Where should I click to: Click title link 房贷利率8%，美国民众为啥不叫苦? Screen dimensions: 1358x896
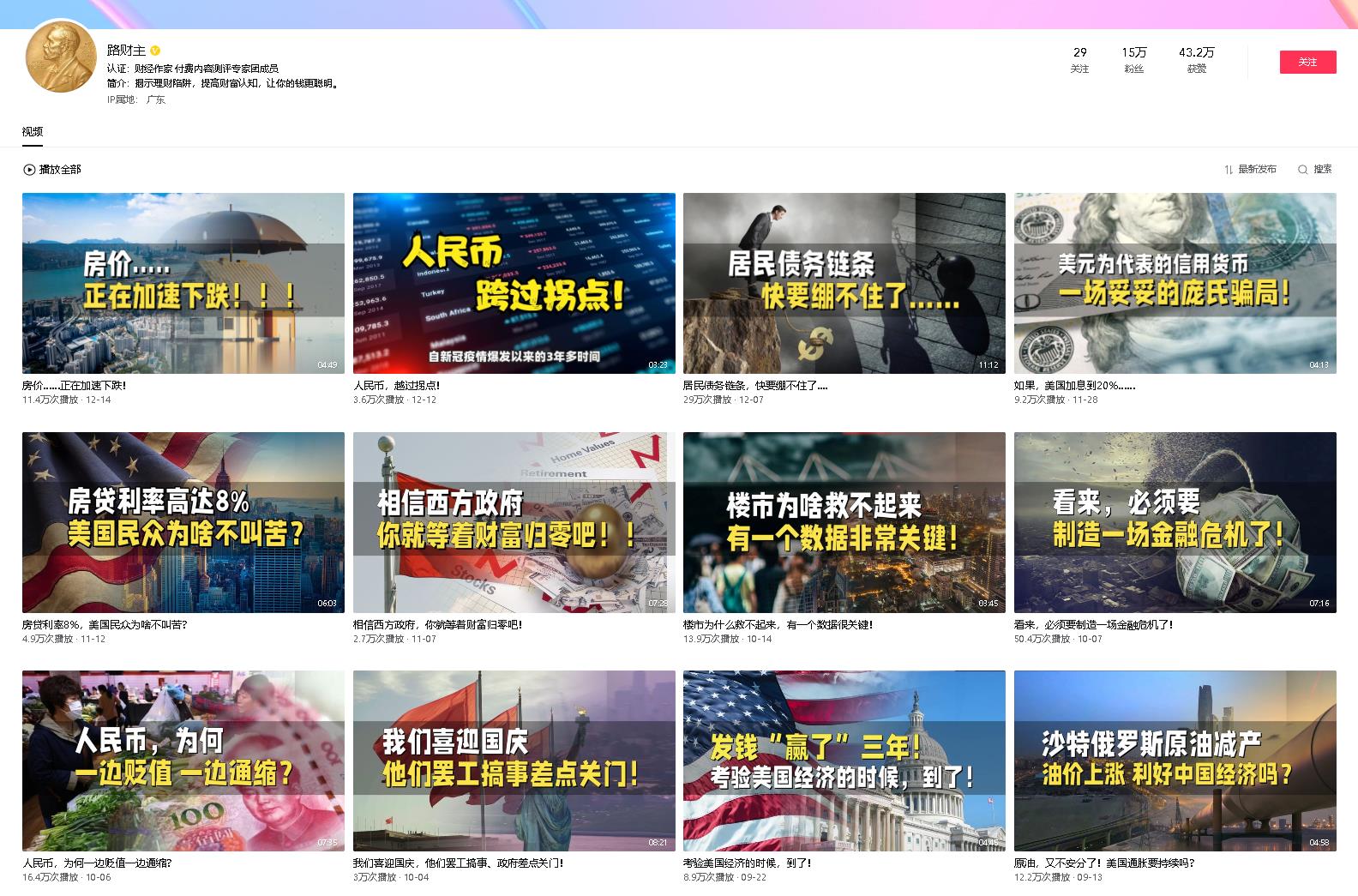105,625
